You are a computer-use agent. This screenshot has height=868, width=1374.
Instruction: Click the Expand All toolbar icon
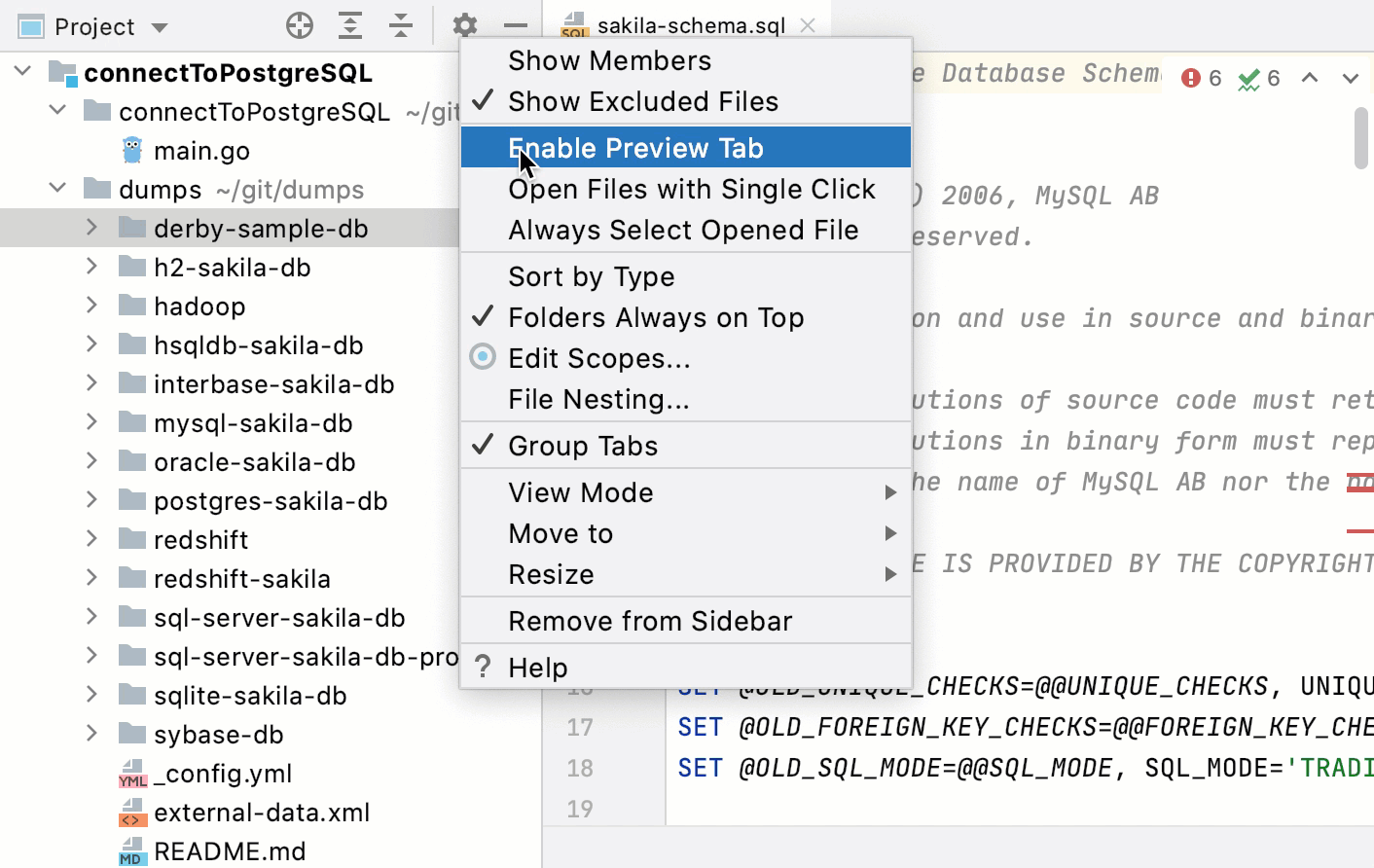(x=350, y=26)
